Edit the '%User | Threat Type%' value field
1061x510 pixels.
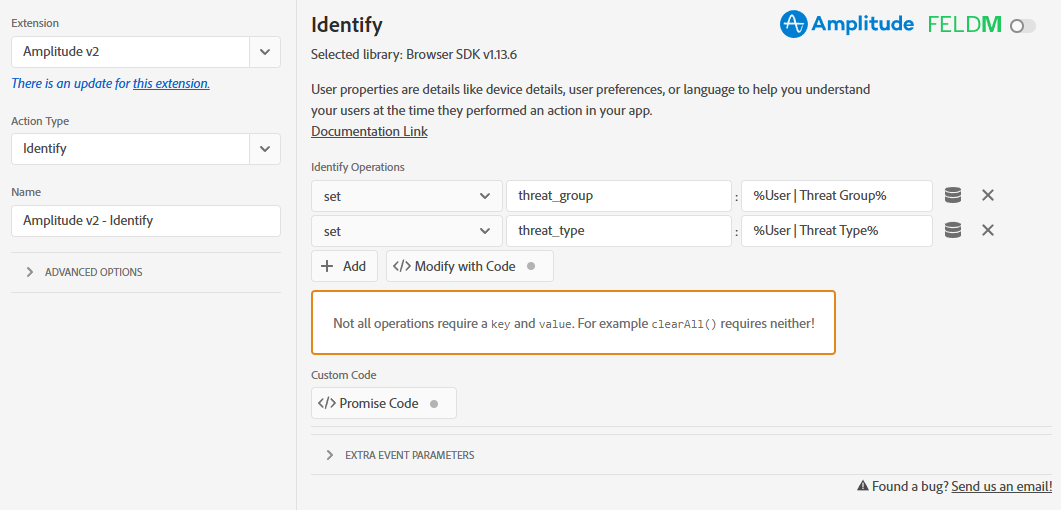(x=837, y=231)
